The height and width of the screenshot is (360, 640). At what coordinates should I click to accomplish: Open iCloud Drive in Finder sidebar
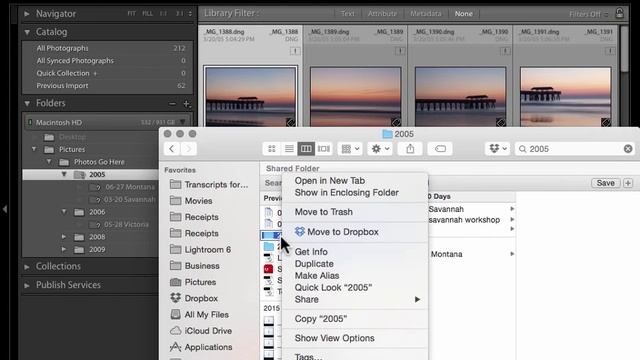(x=201, y=331)
